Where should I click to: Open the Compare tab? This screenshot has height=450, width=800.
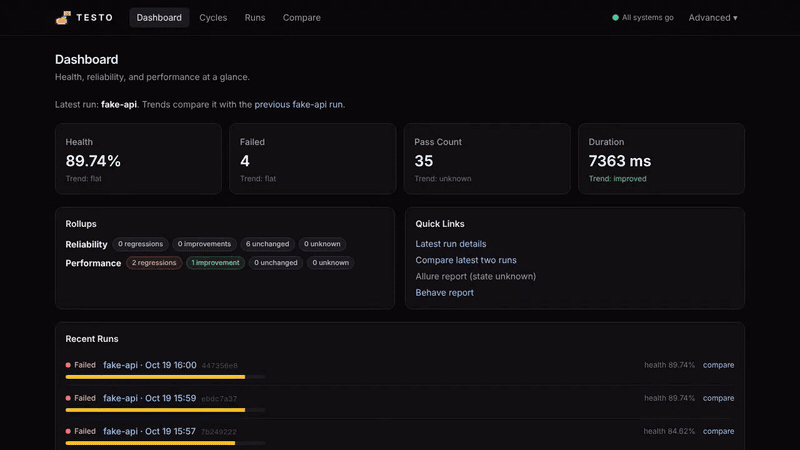(x=302, y=17)
